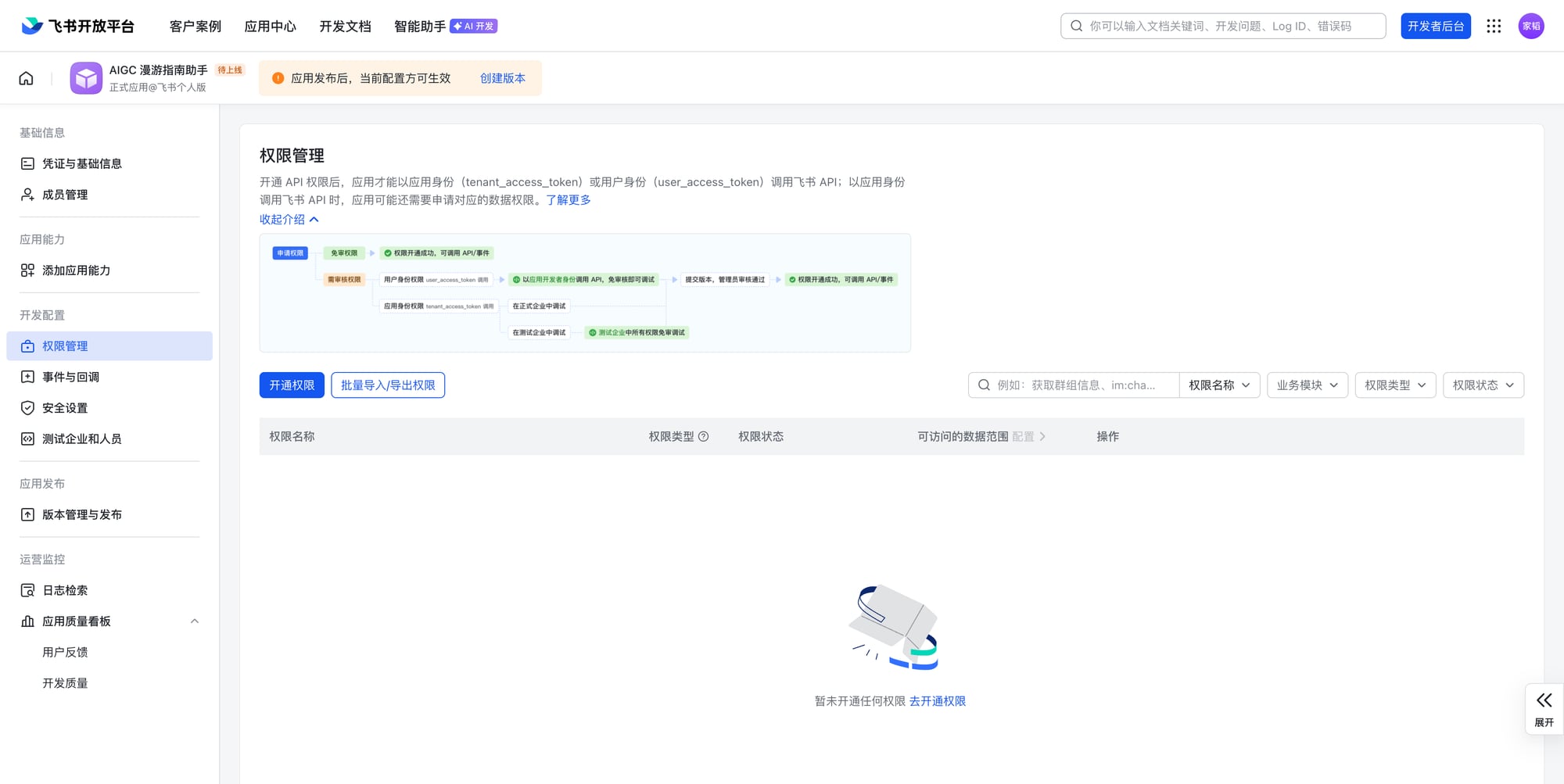Click the home icon in the breadcrumb bar

coord(26,78)
